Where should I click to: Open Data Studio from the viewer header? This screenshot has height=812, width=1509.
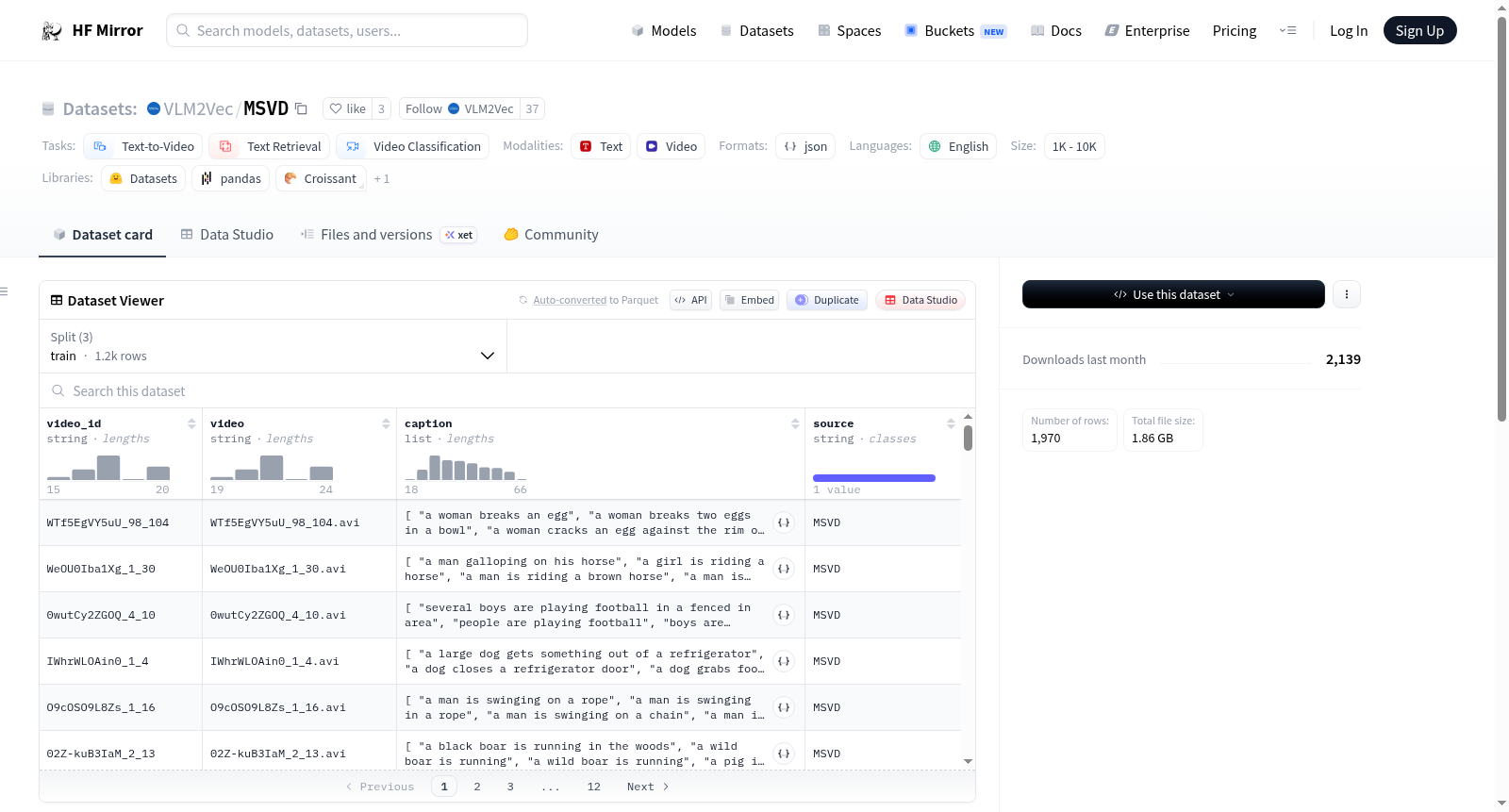(x=920, y=300)
